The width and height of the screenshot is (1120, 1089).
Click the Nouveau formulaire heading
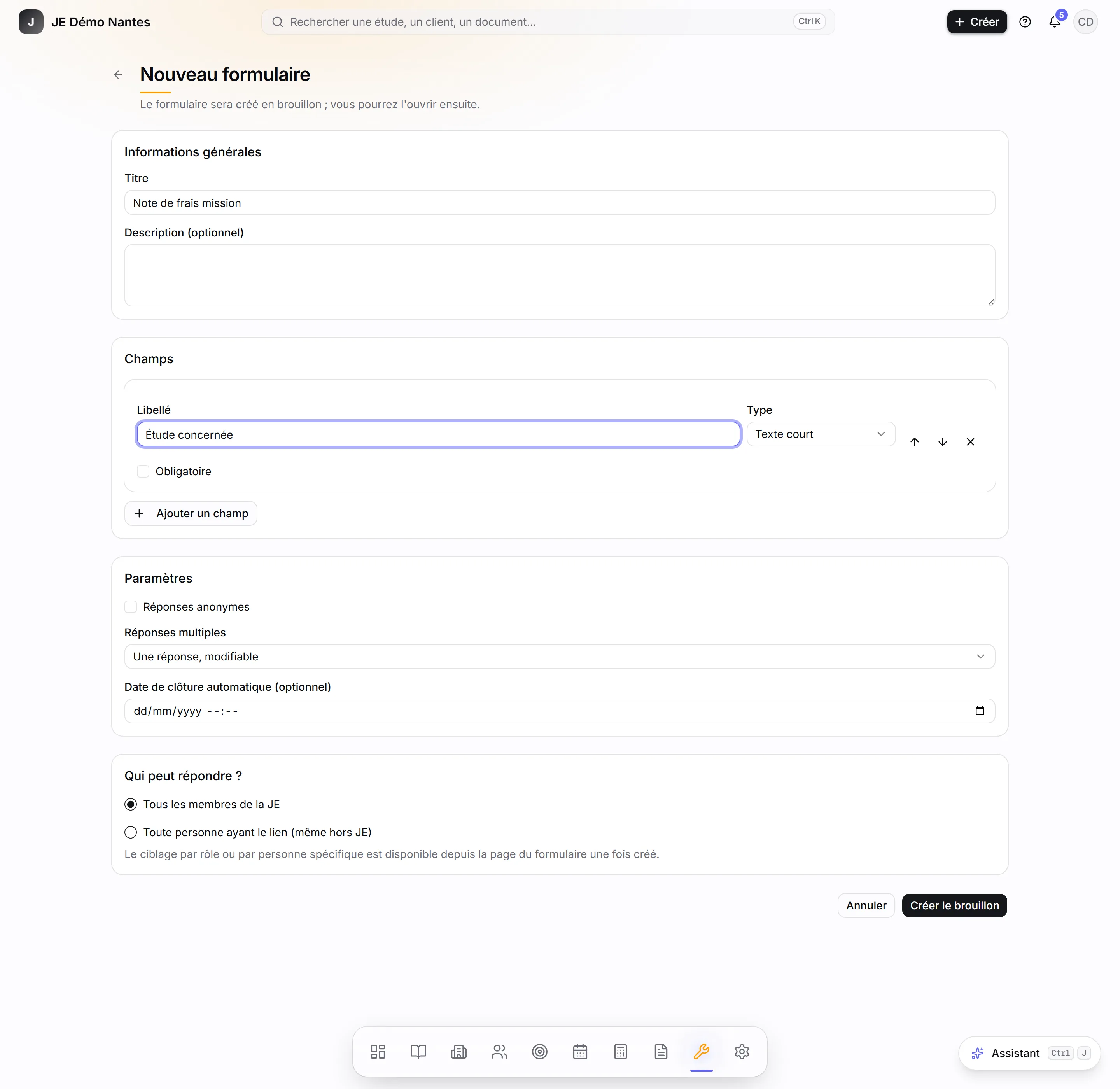tap(225, 74)
